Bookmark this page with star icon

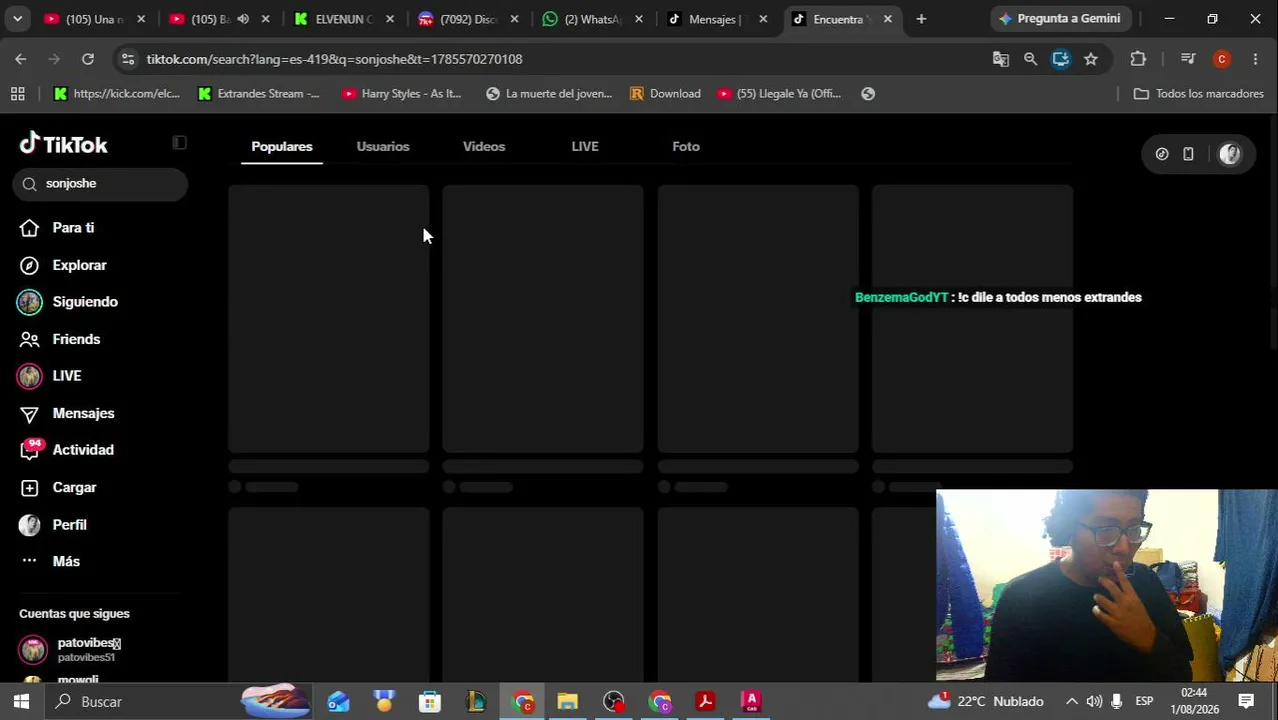pos(1090,59)
